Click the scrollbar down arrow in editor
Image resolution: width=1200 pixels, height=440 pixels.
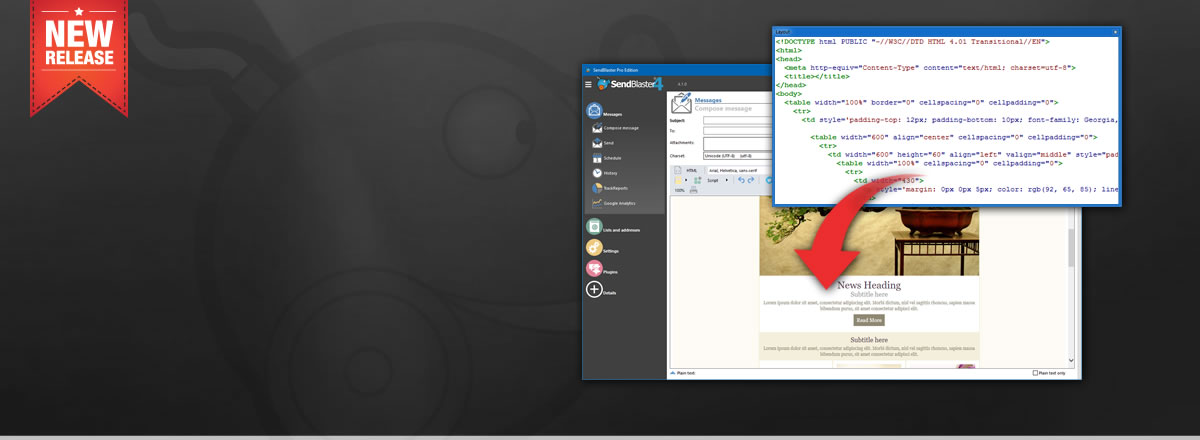click(1071, 360)
